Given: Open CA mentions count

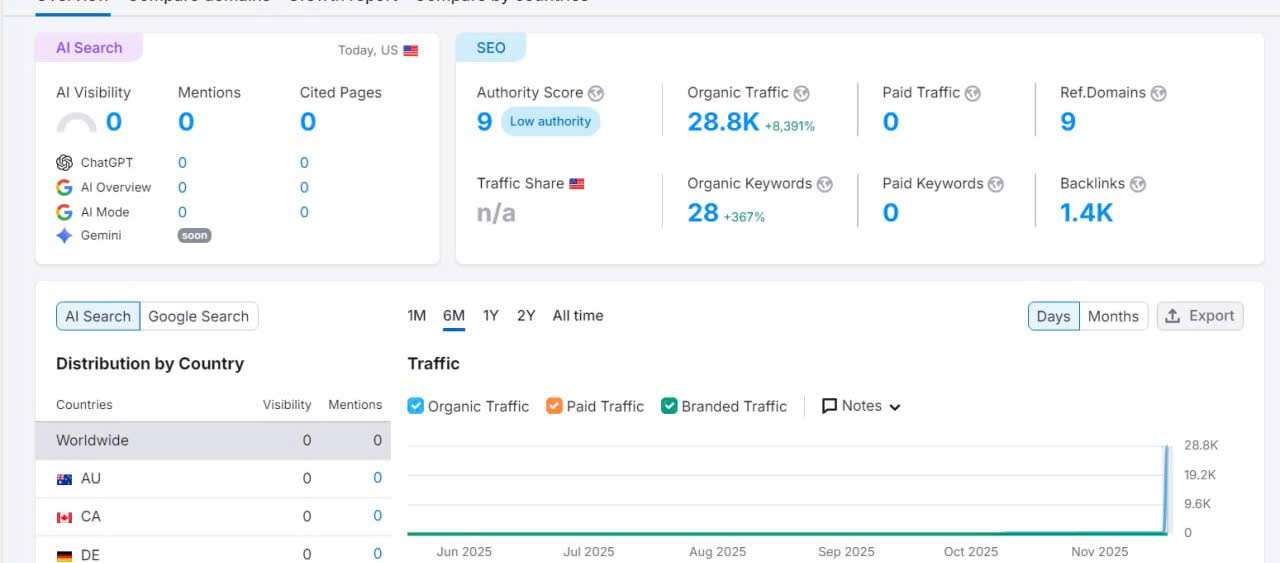Looking at the screenshot, I should point(377,517).
